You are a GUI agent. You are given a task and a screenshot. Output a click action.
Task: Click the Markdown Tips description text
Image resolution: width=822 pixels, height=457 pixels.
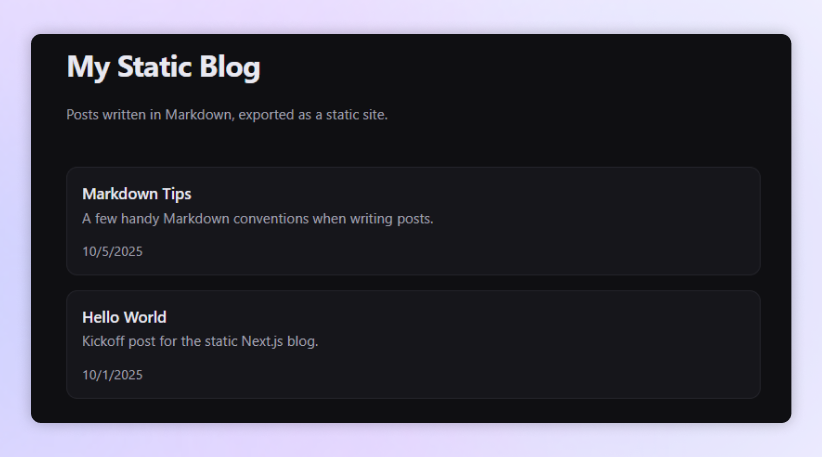click(x=257, y=218)
